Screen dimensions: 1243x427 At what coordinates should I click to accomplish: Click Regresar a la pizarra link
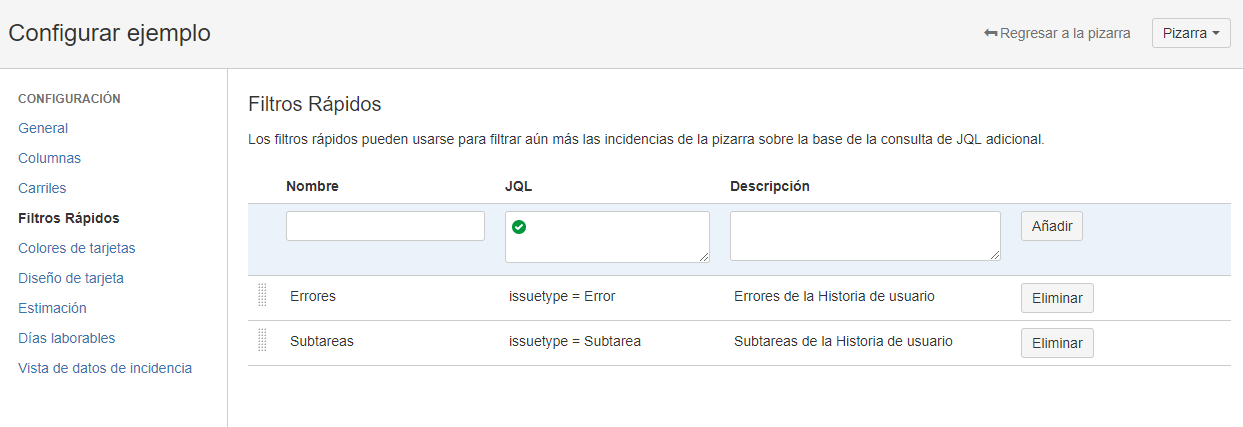[x=1057, y=33]
